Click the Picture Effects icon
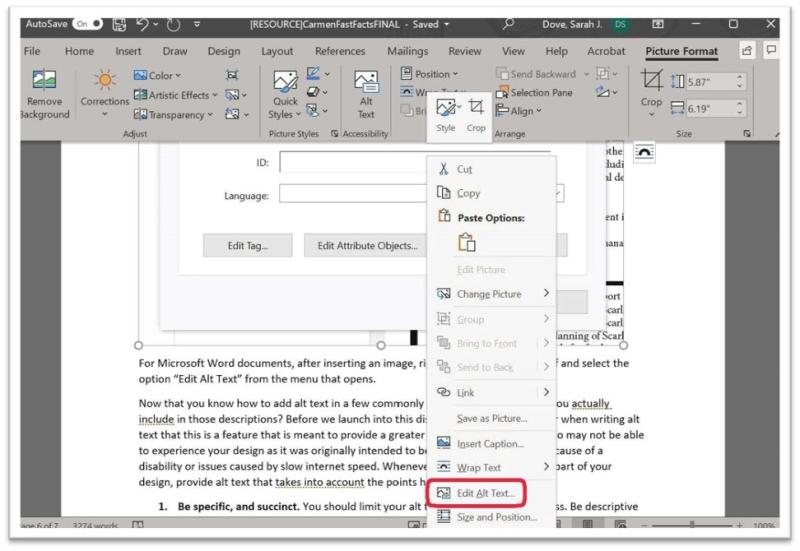The height and width of the screenshot is (551, 800). coord(317,92)
